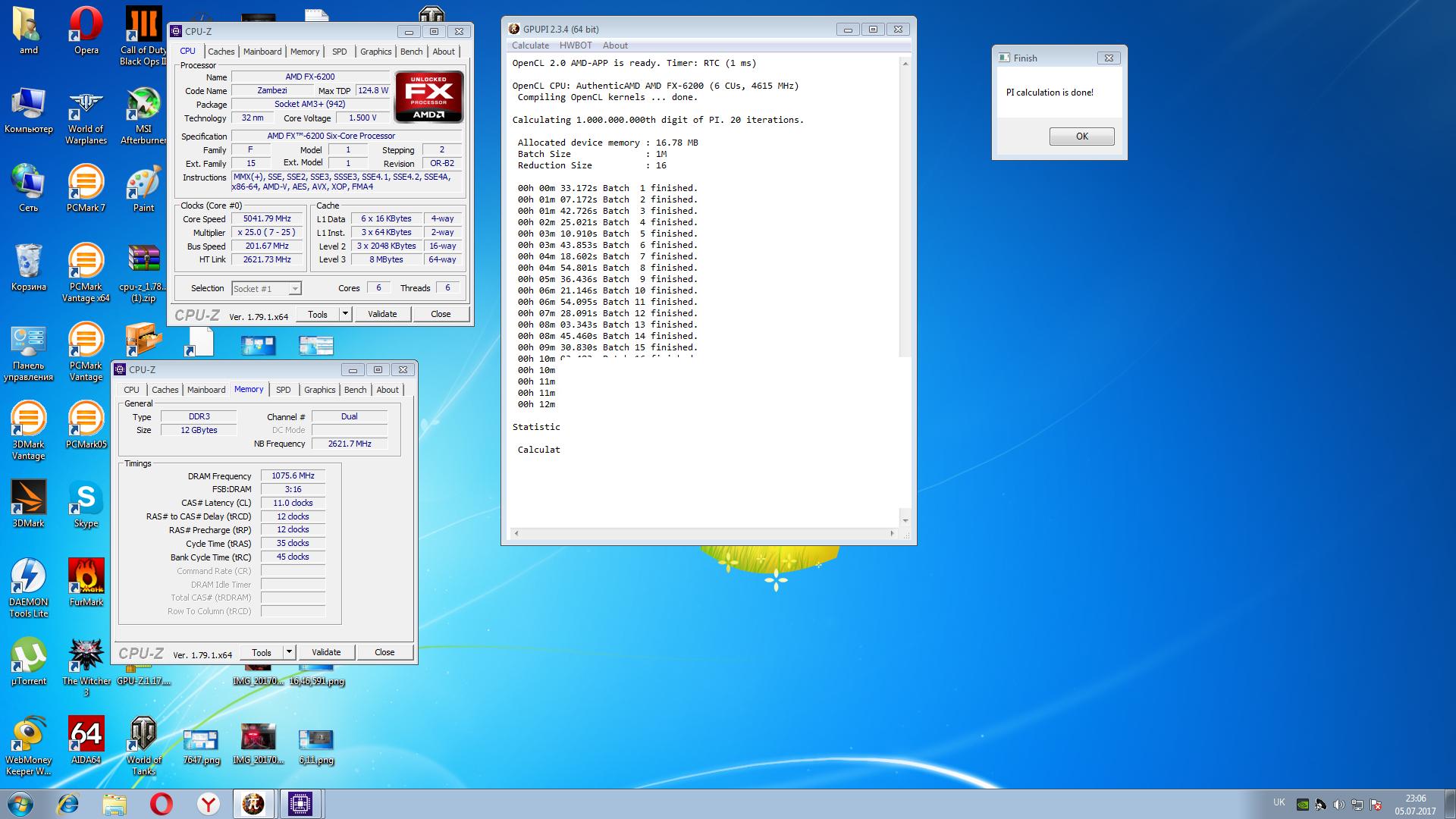Expand the Tools dropdown arrow in the CPU-Z Memory window

tap(289, 652)
